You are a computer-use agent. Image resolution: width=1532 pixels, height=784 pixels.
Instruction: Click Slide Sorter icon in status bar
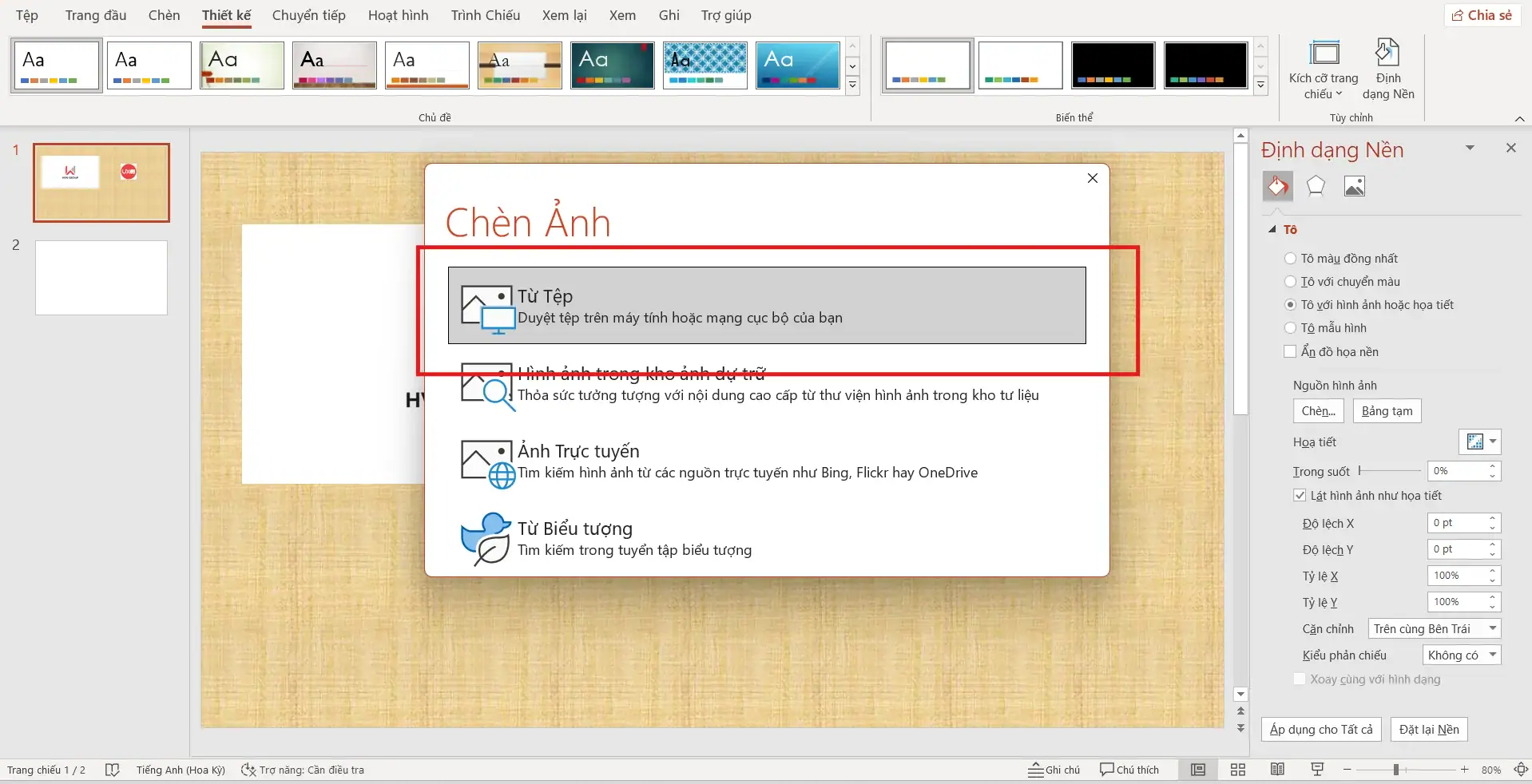[x=1236, y=769]
